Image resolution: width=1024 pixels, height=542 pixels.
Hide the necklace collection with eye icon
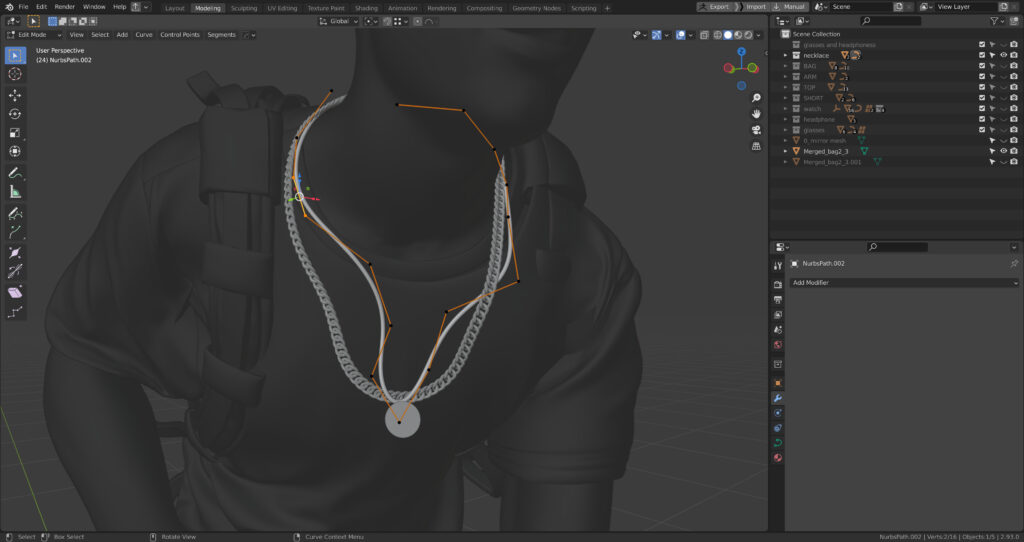coord(1003,55)
